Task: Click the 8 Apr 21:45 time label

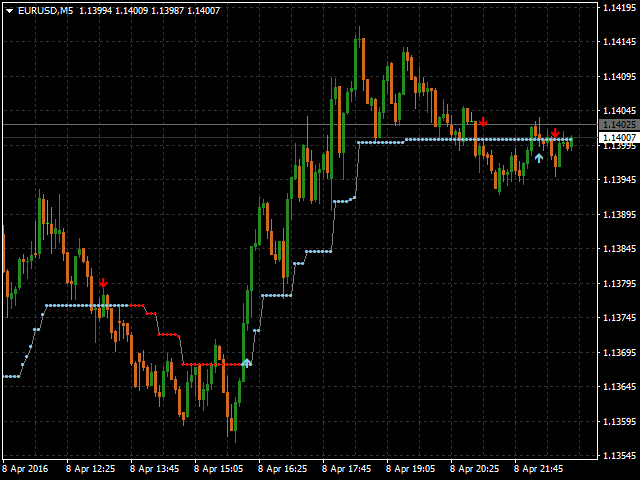Action: pos(538,469)
